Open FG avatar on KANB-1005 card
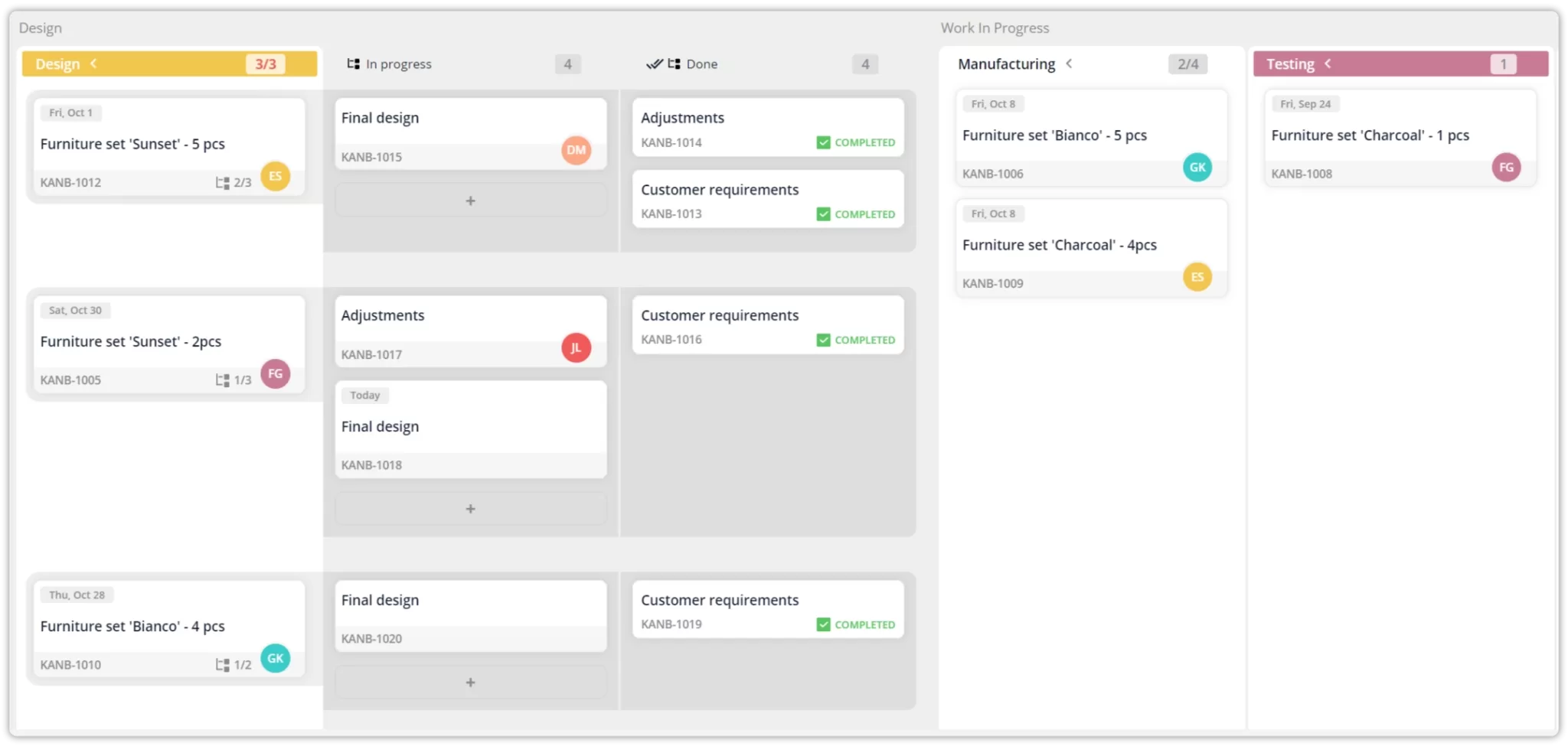Viewport: 1568px width, 746px height. pos(275,373)
